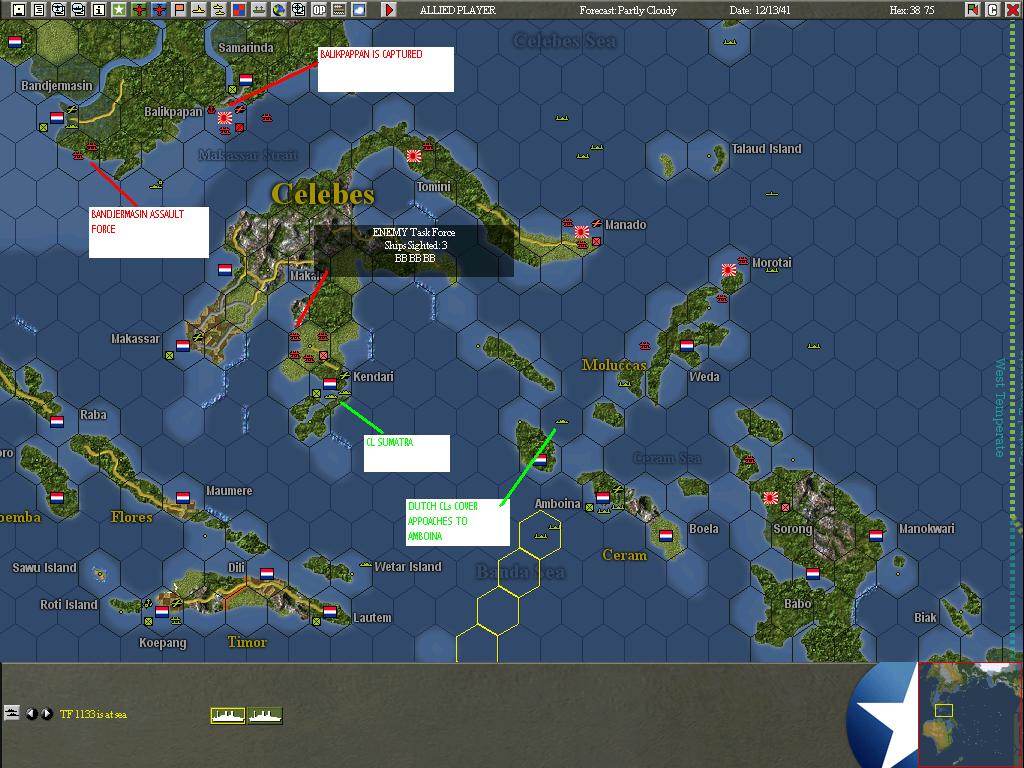Open the OP toolbar button
Screen dimensions: 1024x768
tap(319, 9)
